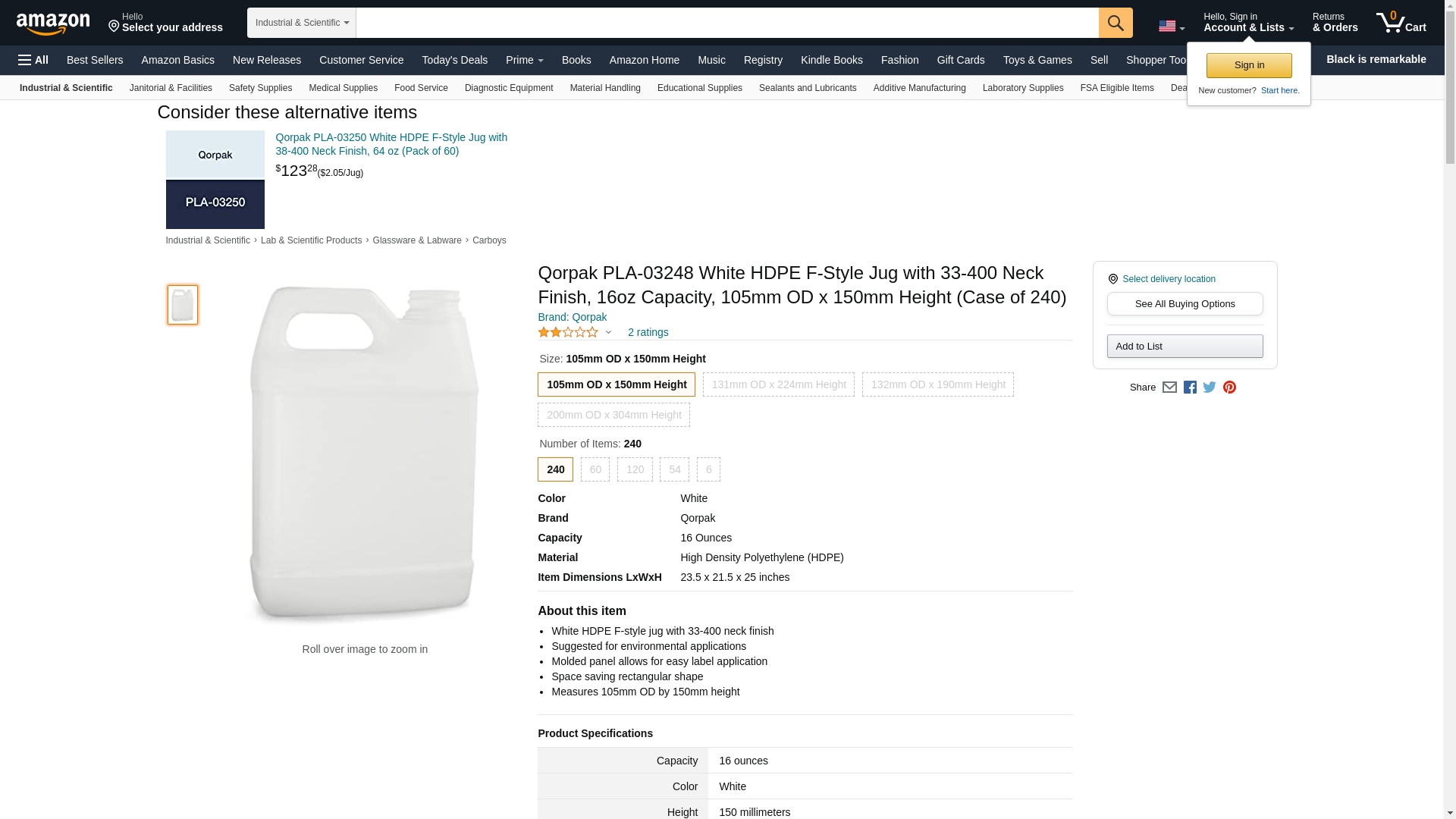Open the Industrial & Scientific search category dropdown
The image size is (1456, 819).
(301, 23)
